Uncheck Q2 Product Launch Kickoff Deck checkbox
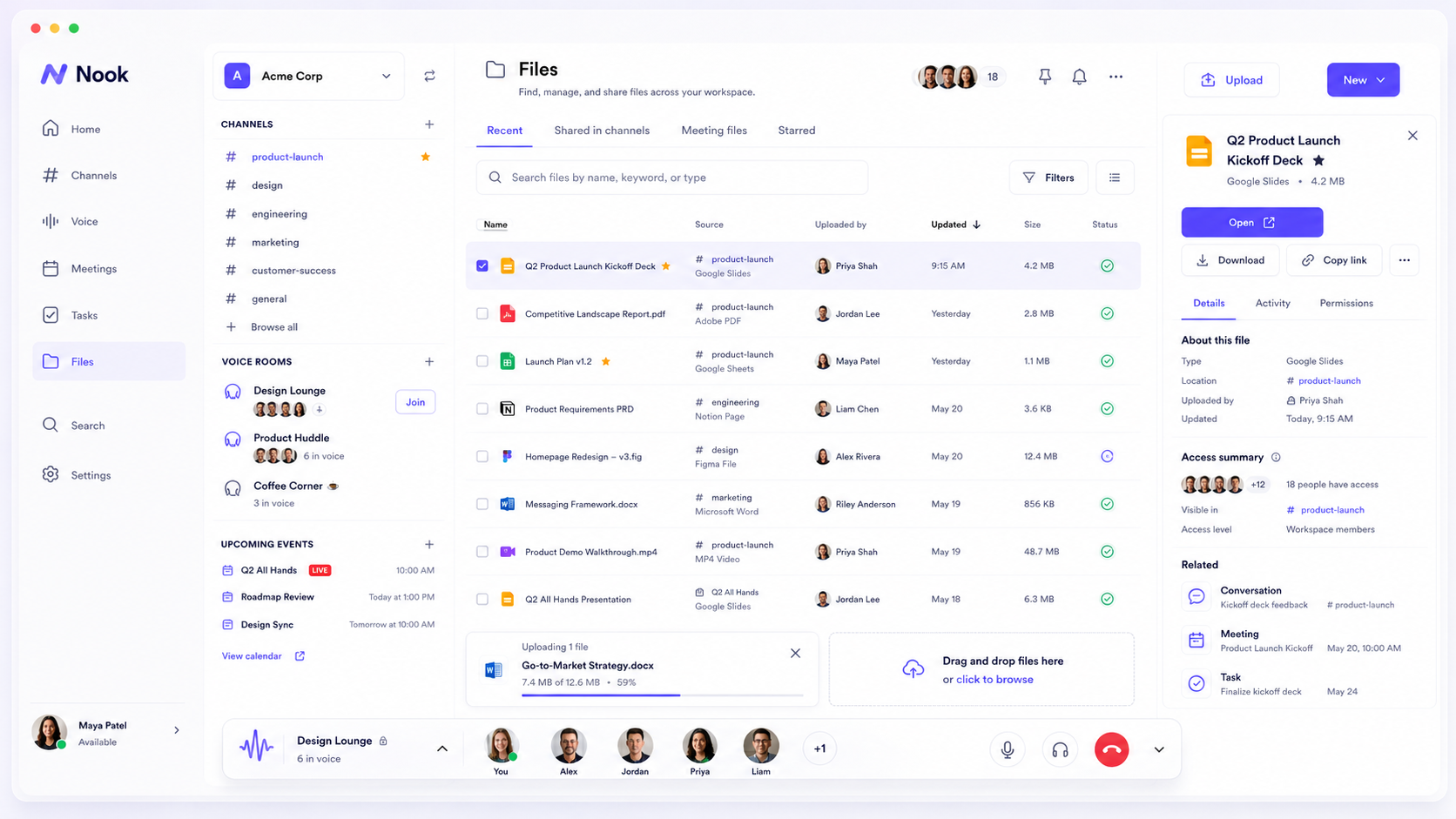Viewport: 1456px width, 819px height. [x=482, y=266]
